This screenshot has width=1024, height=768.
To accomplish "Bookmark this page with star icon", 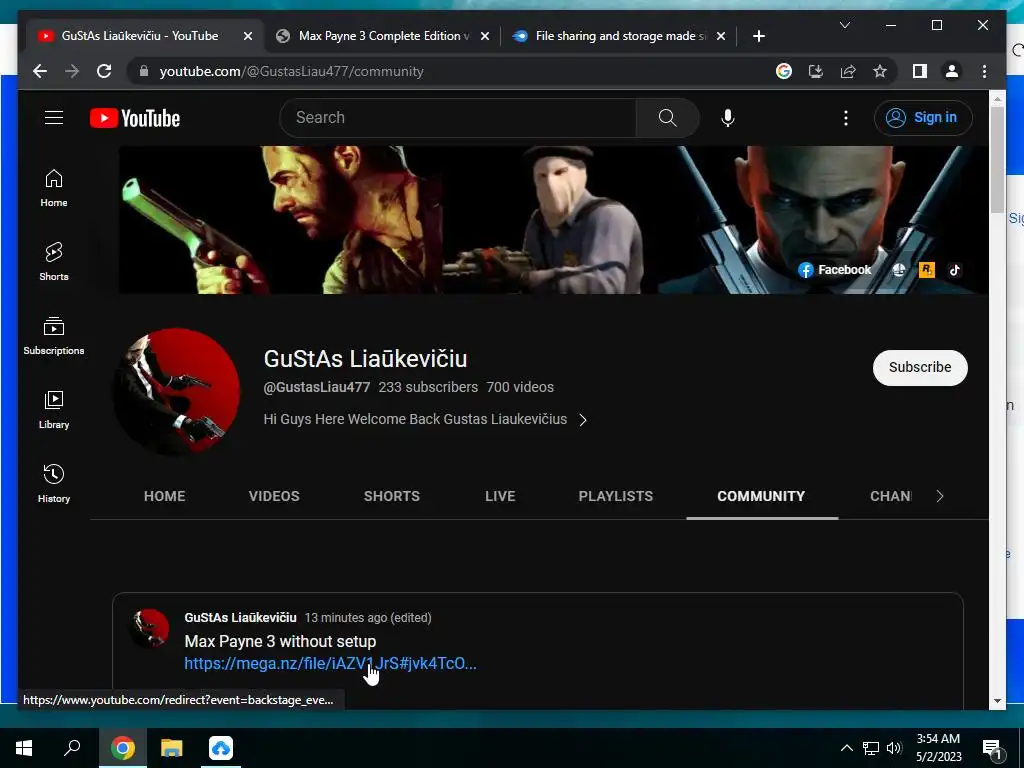I will click(x=880, y=71).
